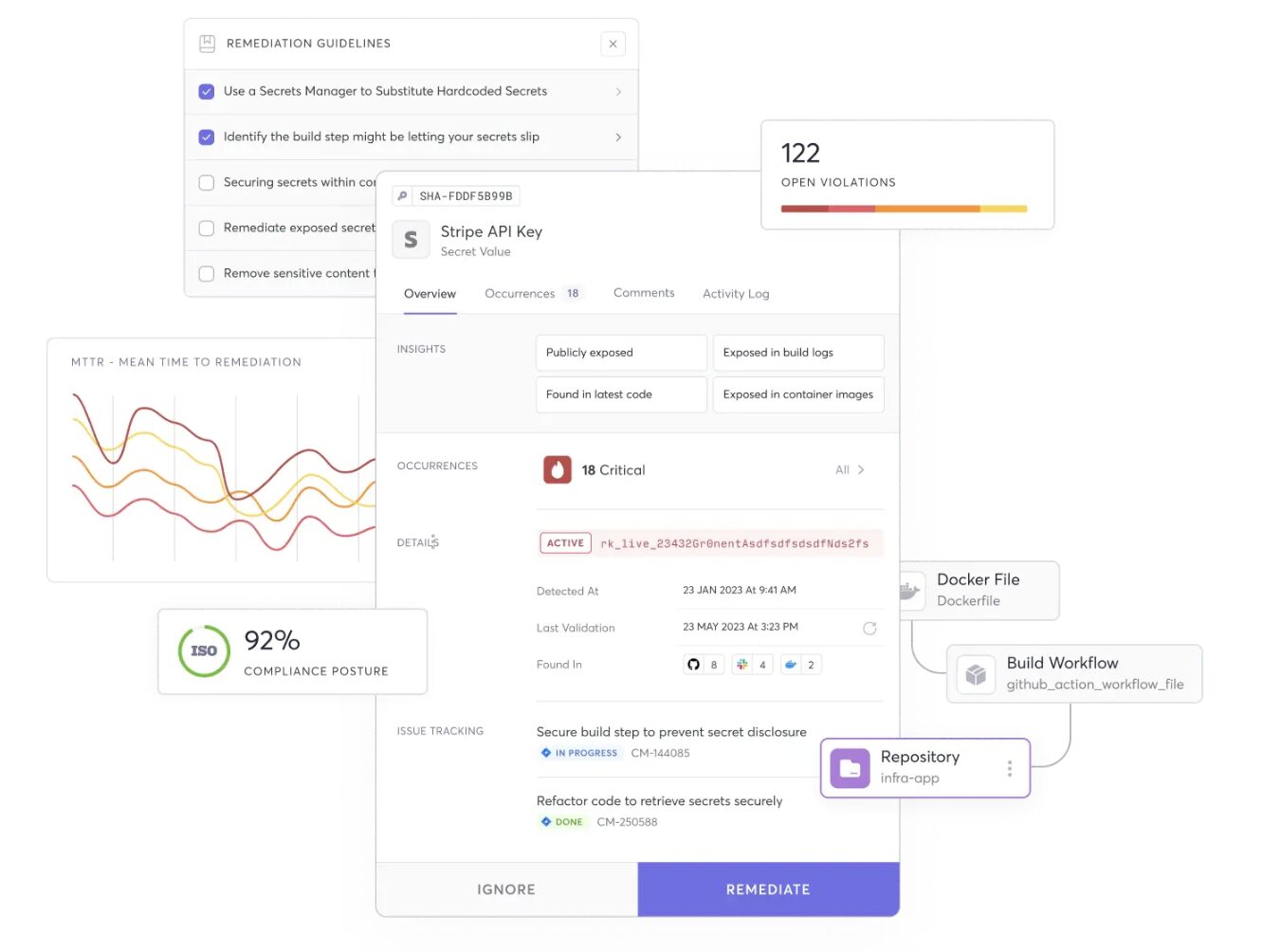
Task: Uncheck 'Identify the build step' guideline
Action: tap(206, 137)
